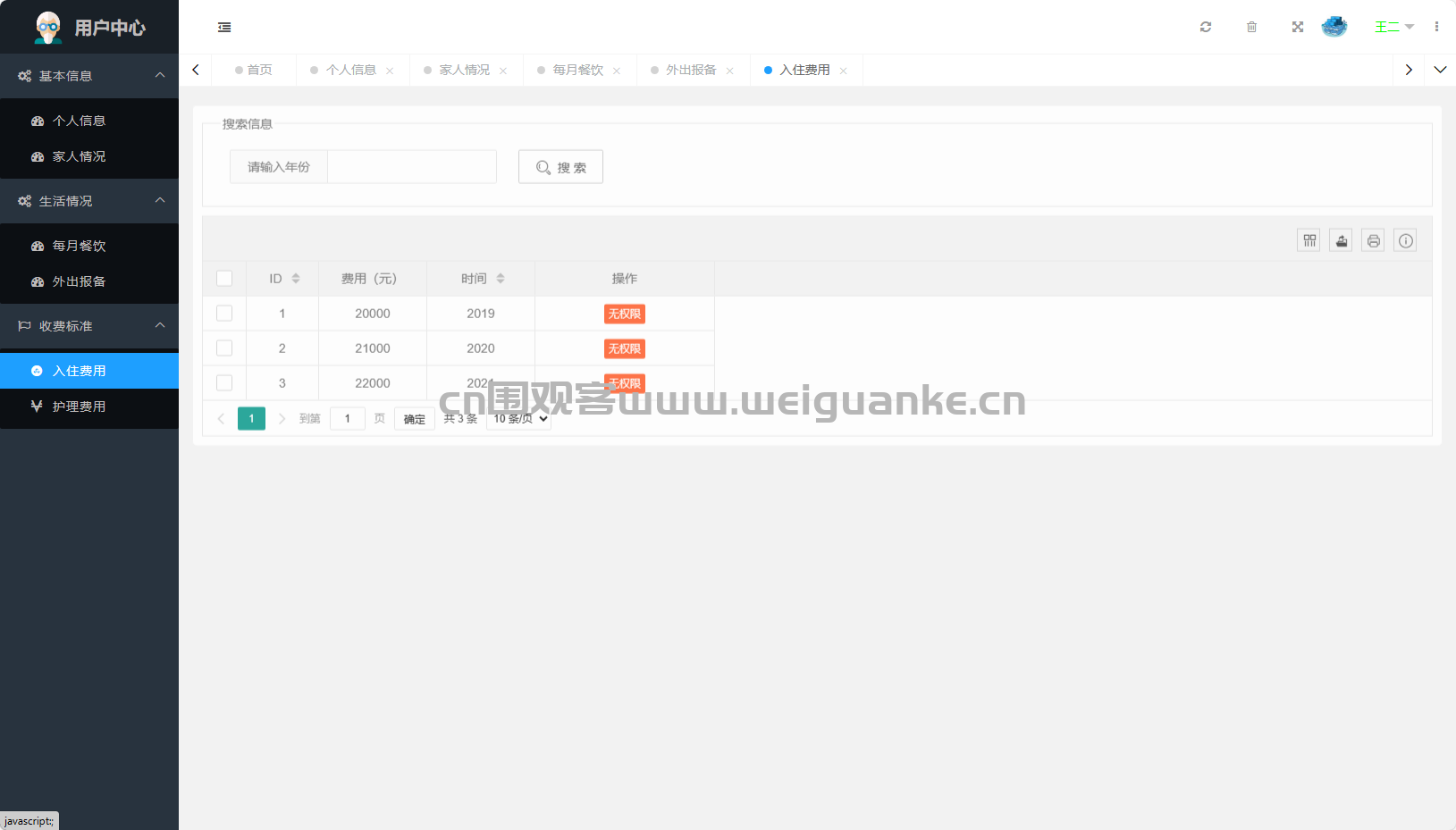Click 无权限 badge for year 2020
Image resolution: width=1456 pixels, height=830 pixels.
point(625,348)
